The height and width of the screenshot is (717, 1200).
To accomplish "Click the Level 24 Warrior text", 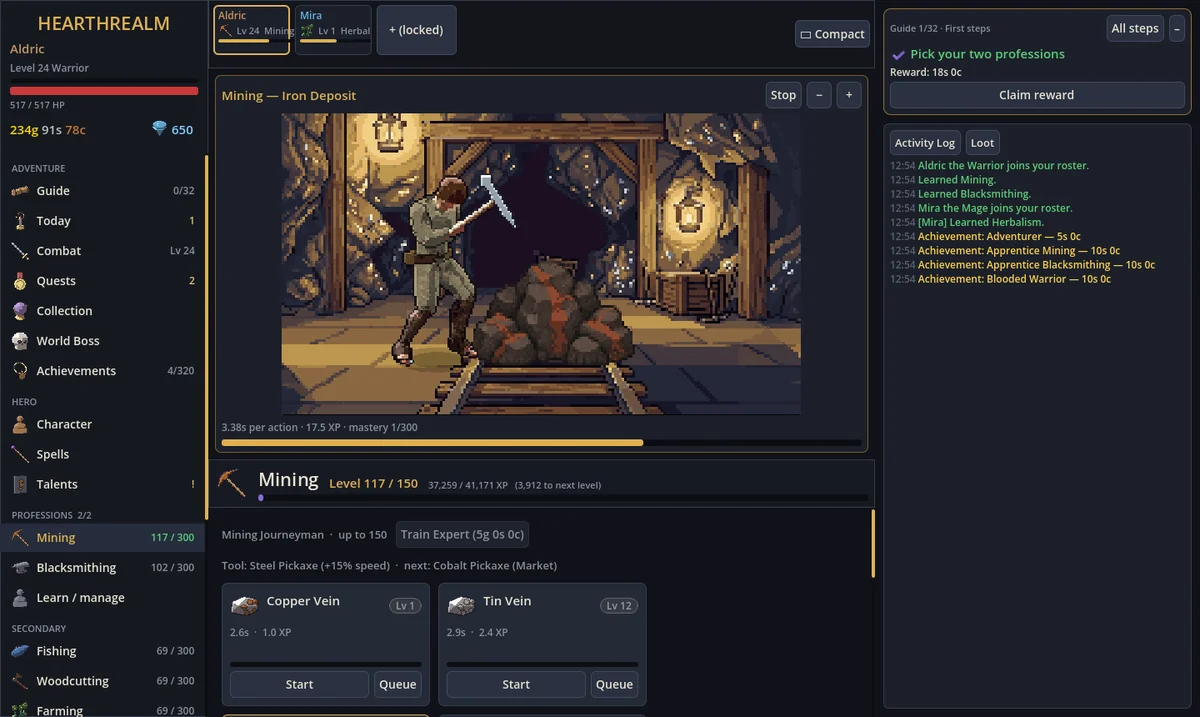I will pyautogui.click(x=49, y=68).
